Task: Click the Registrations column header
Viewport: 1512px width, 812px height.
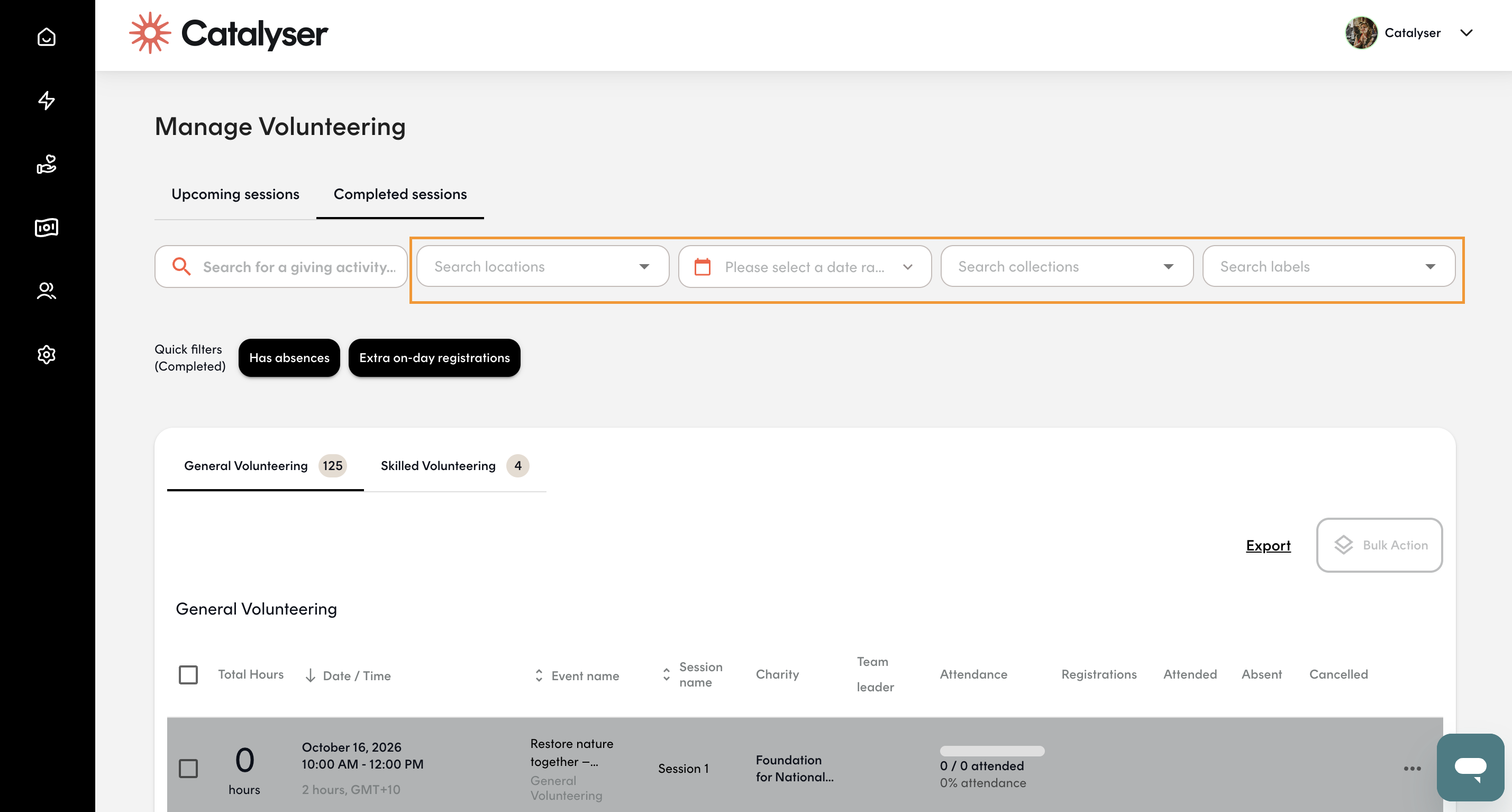Action: [x=1099, y=674]
